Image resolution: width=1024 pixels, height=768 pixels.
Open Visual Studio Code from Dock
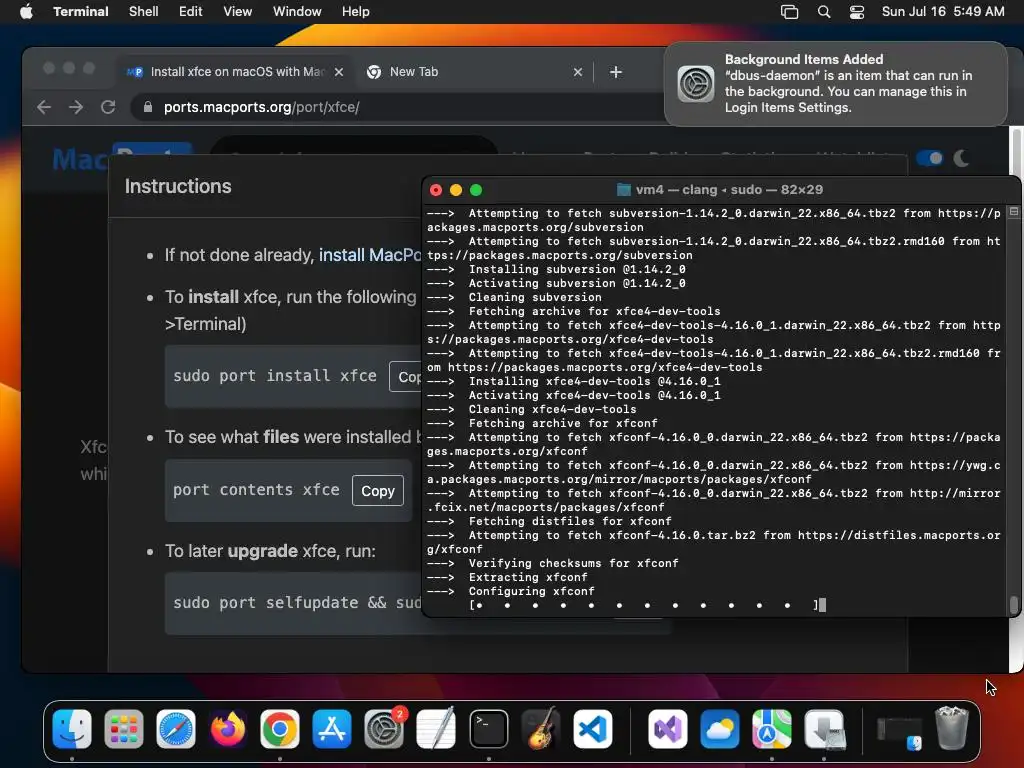(593, 729)
